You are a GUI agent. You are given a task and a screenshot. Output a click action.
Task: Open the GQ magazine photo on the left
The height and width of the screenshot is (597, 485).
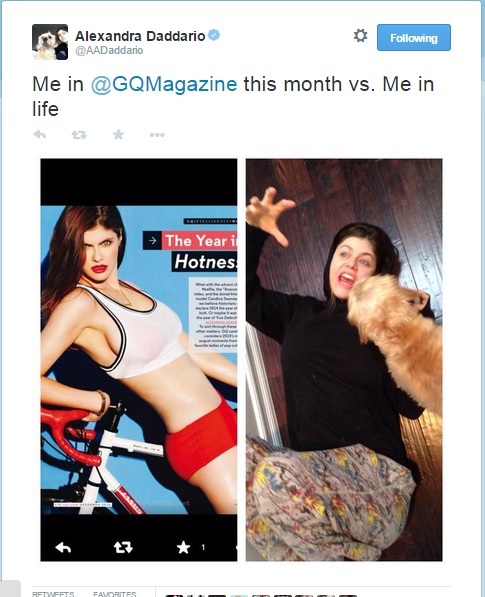[x=139, y=360]
